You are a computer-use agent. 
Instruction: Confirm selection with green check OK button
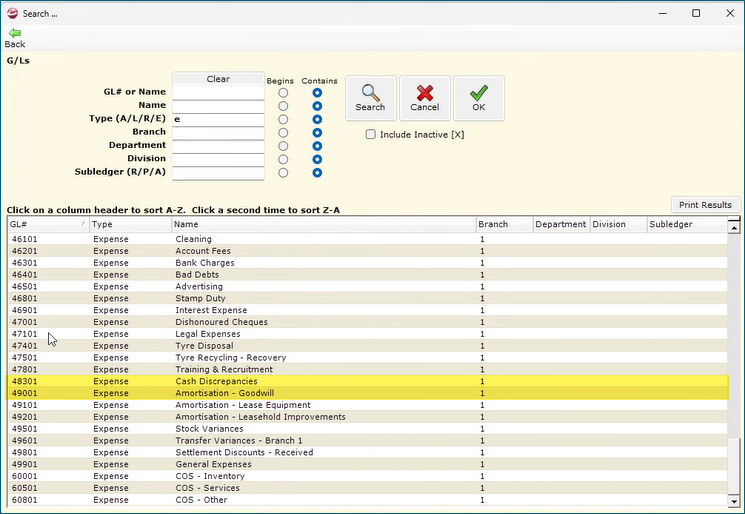click(x=479, y=98)
